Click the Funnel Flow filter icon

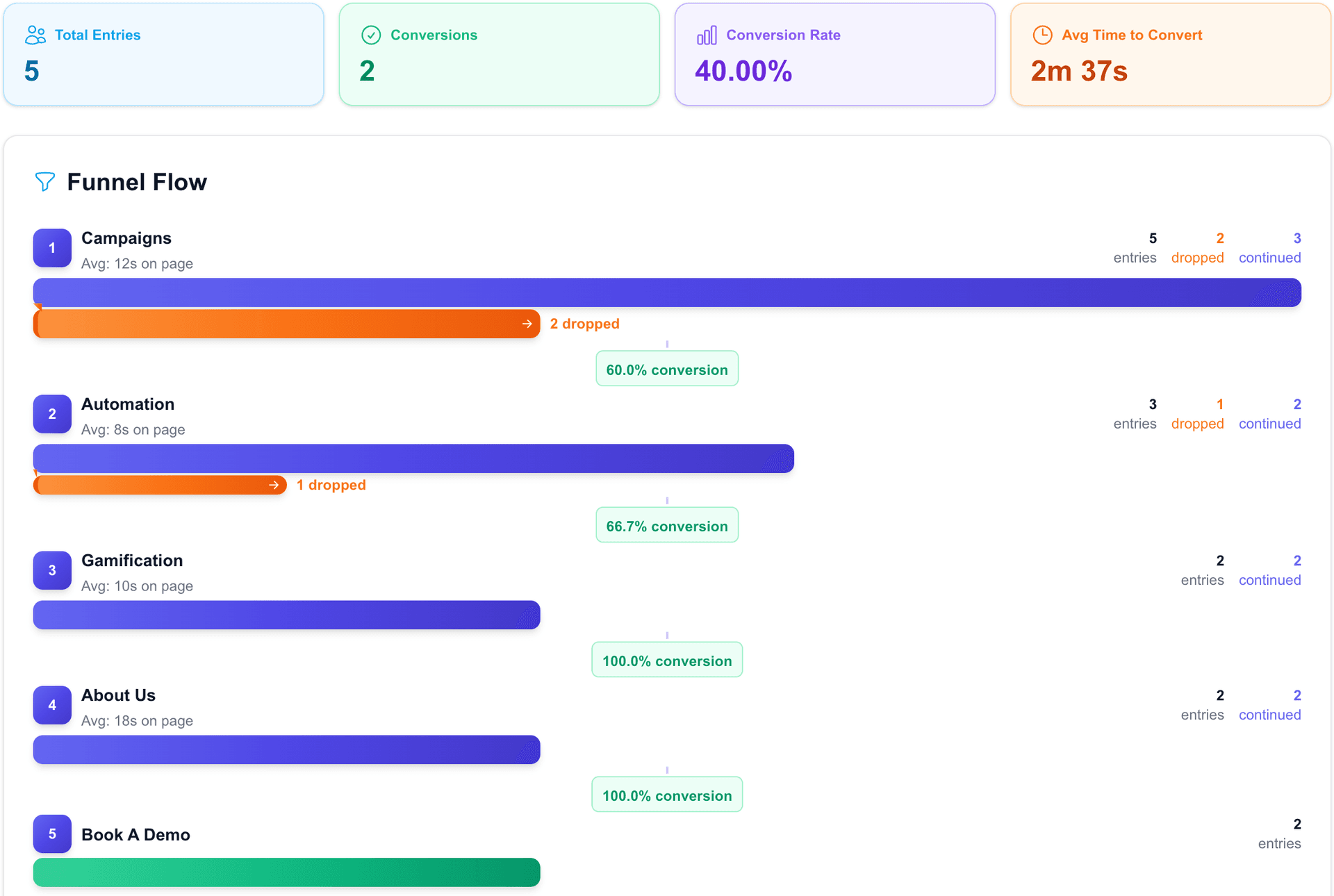pos(44,181)
